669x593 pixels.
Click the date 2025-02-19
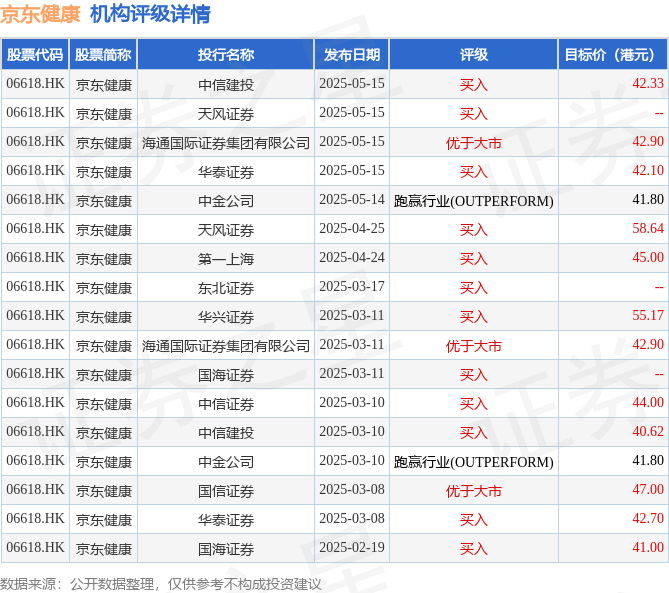352,547
